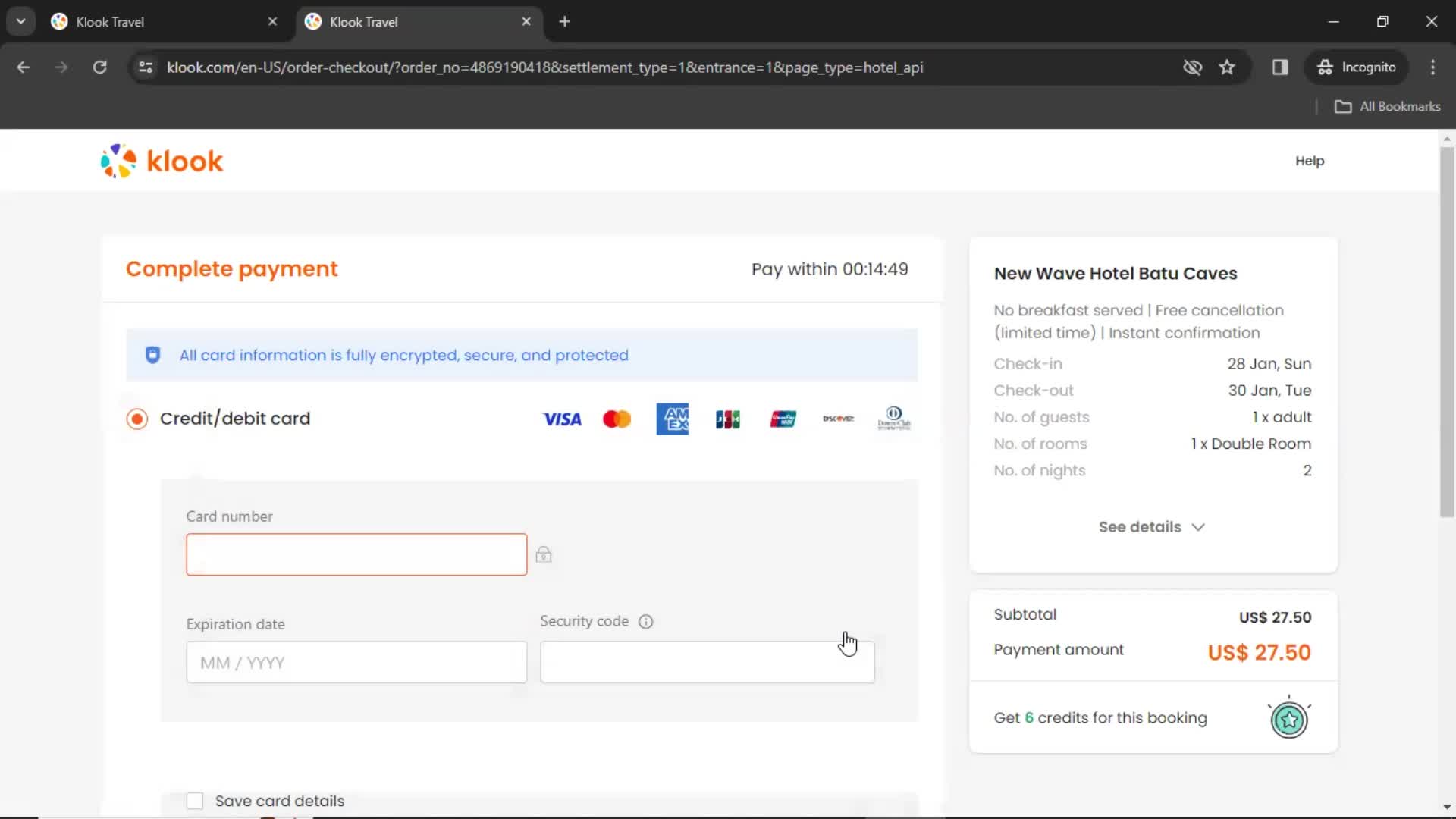Click the American Express icon
This screenshot has width=1456, height=819.
pyautogui.click(x=673, y=419)
